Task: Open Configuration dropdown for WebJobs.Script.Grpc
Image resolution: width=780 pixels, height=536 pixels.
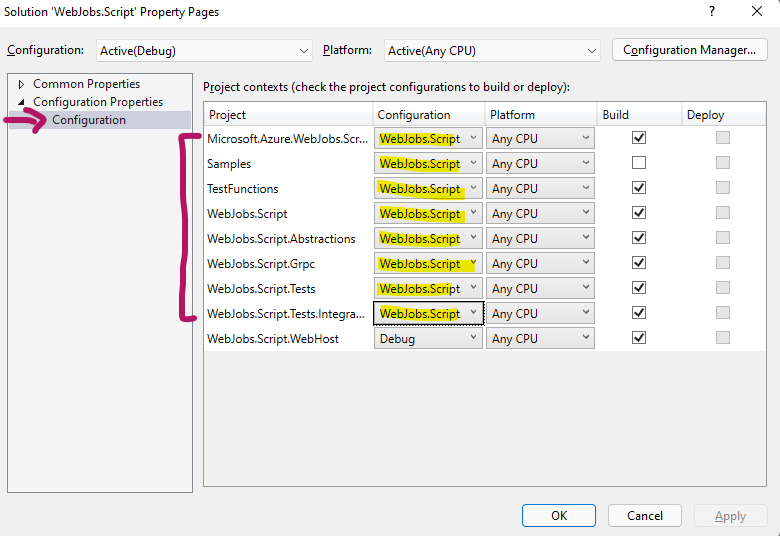Action: pyautogui.click(x=428, y=263)
